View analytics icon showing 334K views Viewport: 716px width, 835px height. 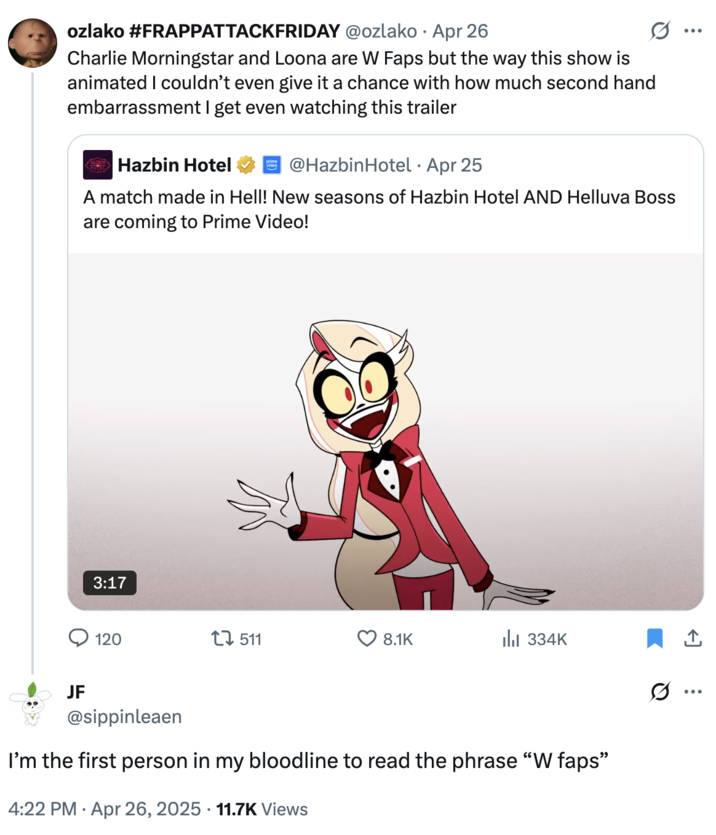coord(510,638)
